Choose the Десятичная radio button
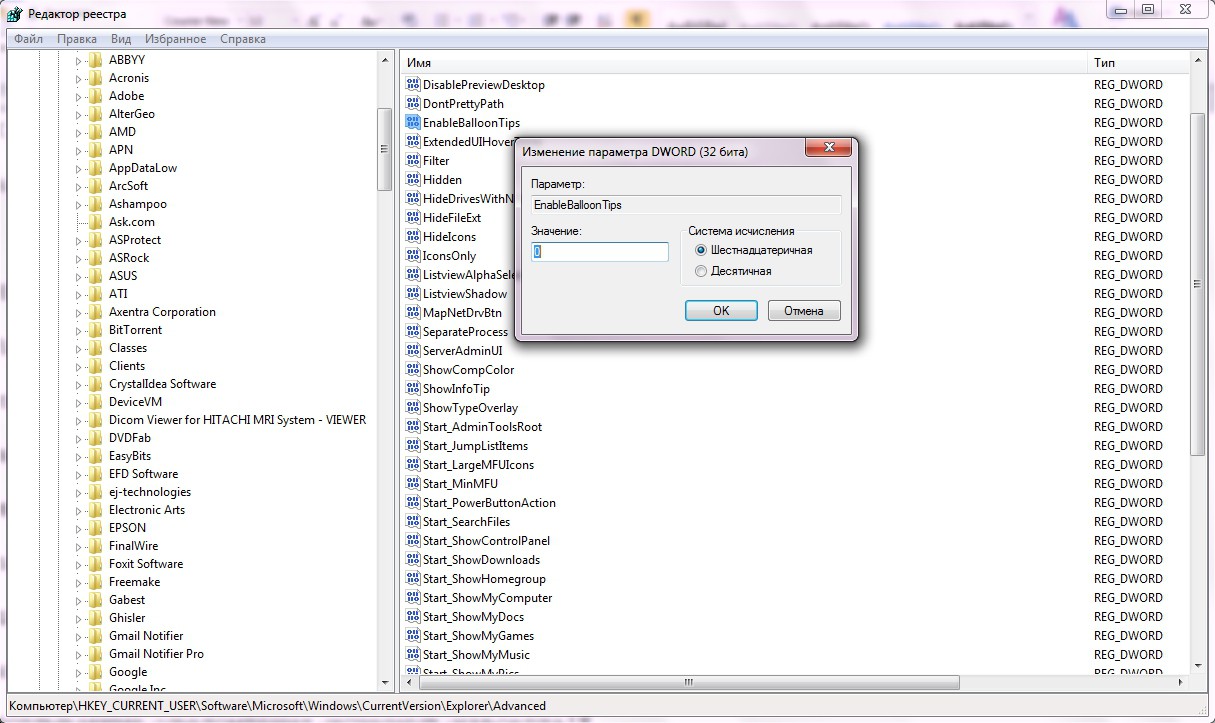 click(701, 271)
